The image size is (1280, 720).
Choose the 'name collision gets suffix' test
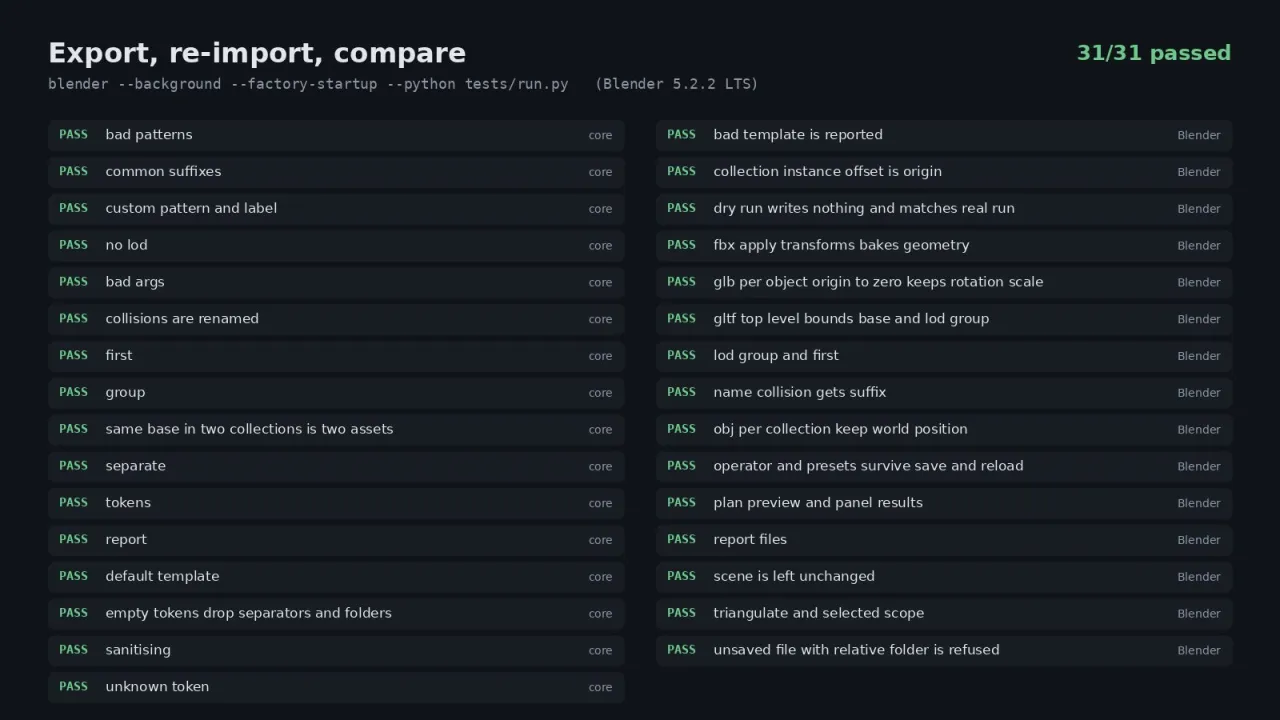coord(944,393)
